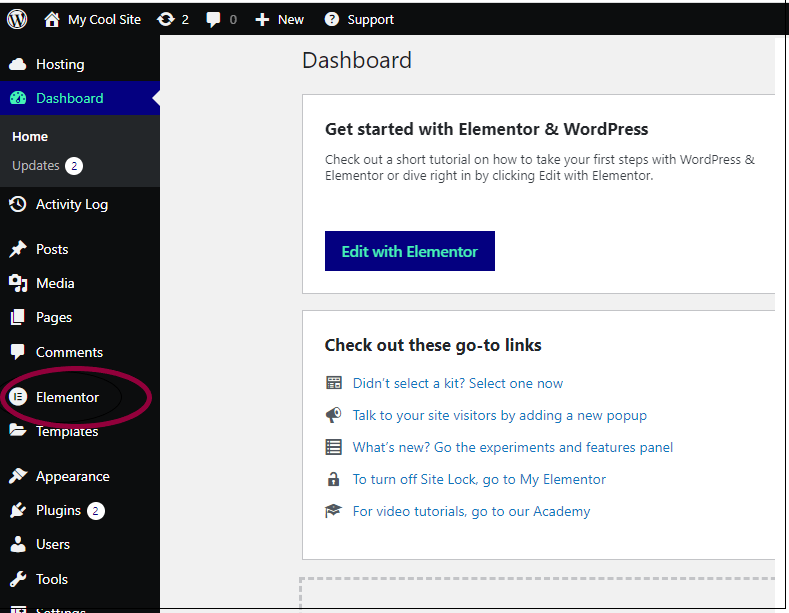Screen dimensions: 789x613
Task: Click the Users person icon
Action: point(18,544)
